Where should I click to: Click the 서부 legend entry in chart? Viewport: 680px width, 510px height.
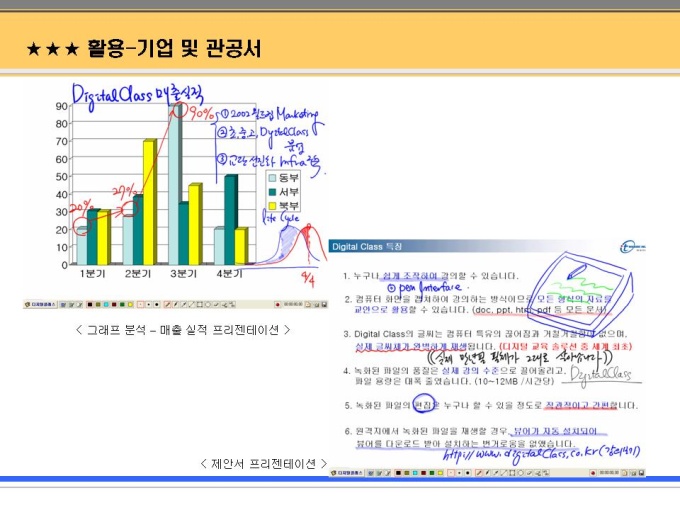[284, 192]
